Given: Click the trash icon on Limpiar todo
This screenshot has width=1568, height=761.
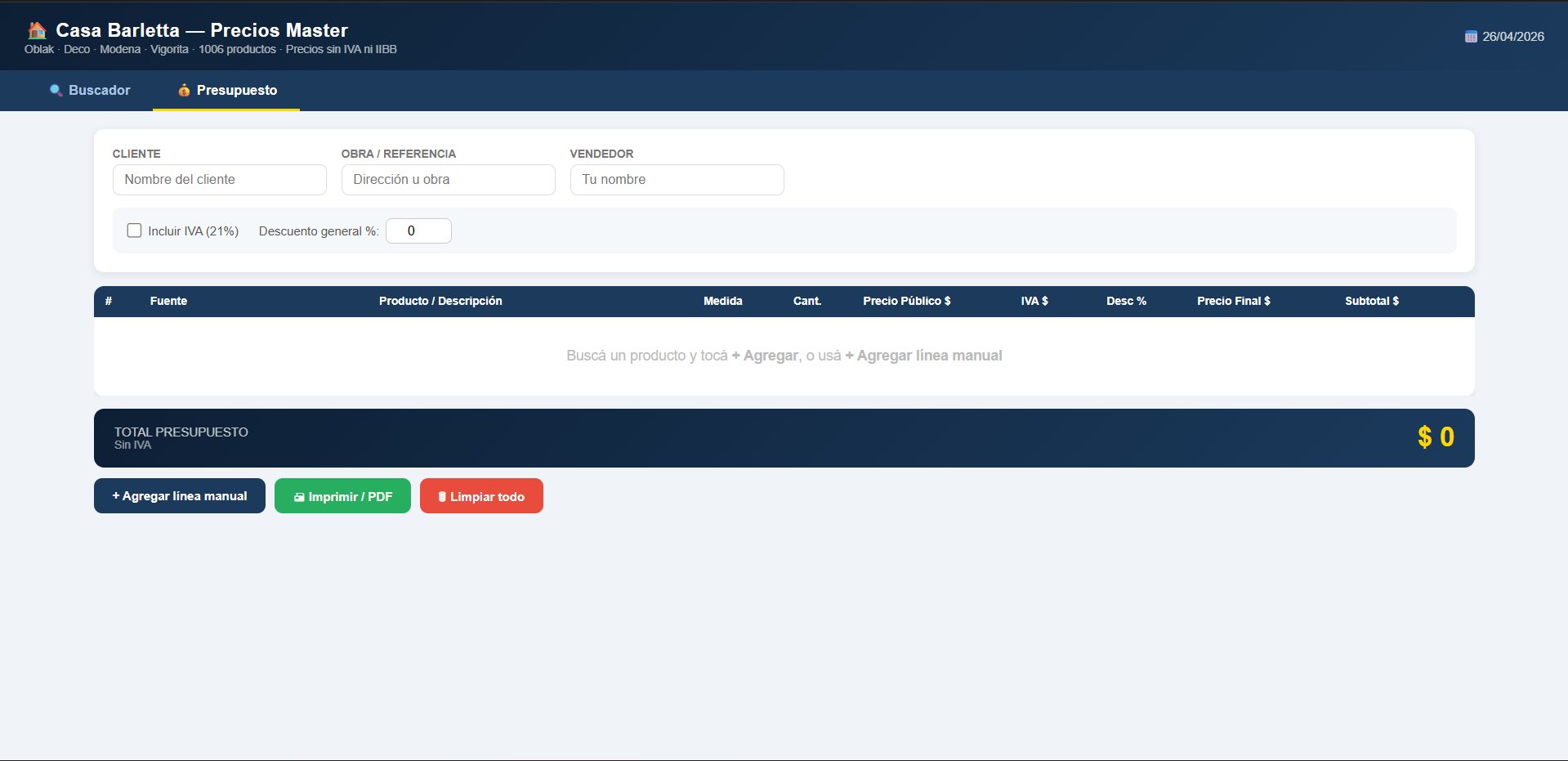Looking at the screenshot, I should [x=442, y=497].
